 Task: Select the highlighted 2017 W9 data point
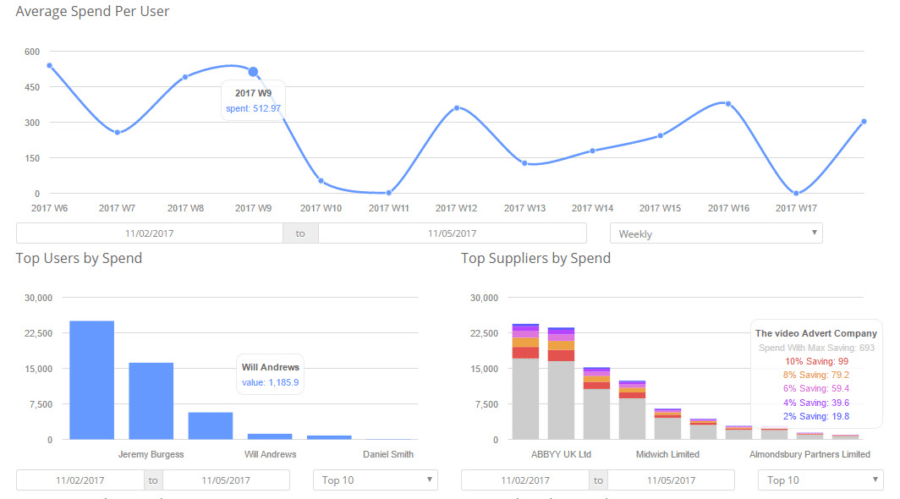[x=253, y=72]
